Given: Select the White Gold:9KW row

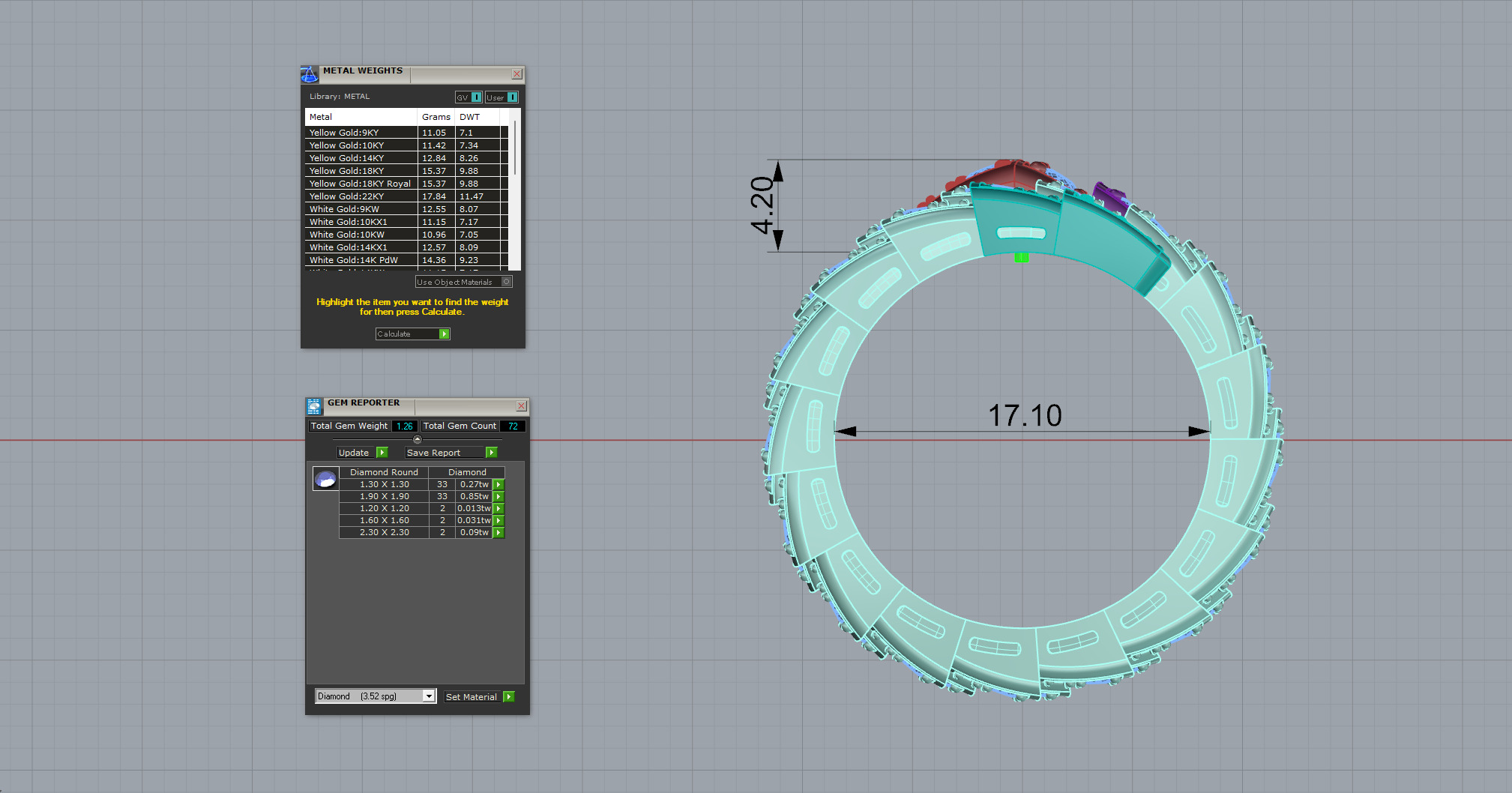Looking at the screenshot, I should pyautogui.click(x=406, y=209).
